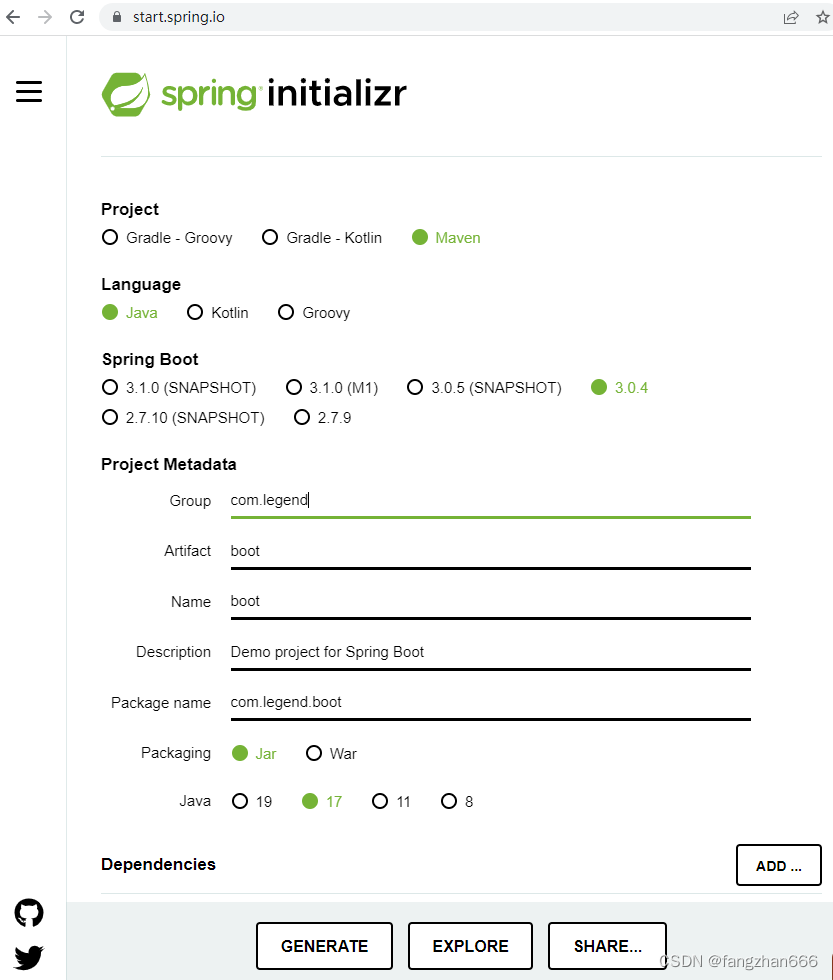
Task: Select Spring Boot 3.1.0 (SNAPSHOT)
Action: click(179, 388)
